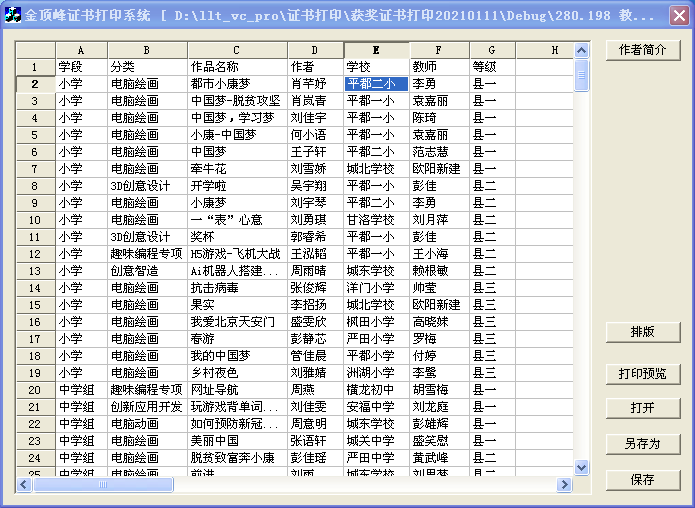The image size is (695, 508).
Task: Click cell 抗击病毒
Action: (238, 288)
